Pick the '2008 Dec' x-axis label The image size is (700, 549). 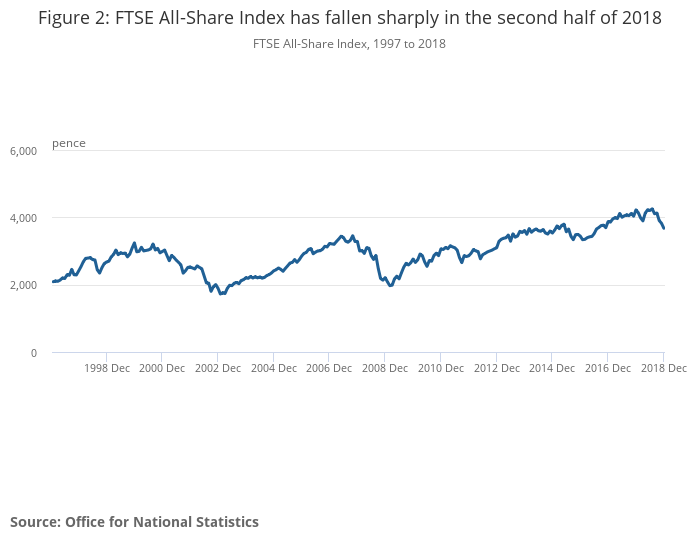pyautogui.click(x=385, y=368)
